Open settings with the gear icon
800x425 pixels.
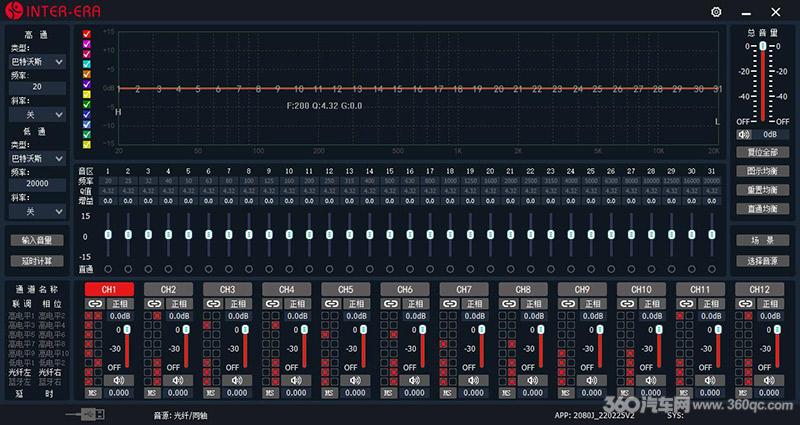[716, 12]
